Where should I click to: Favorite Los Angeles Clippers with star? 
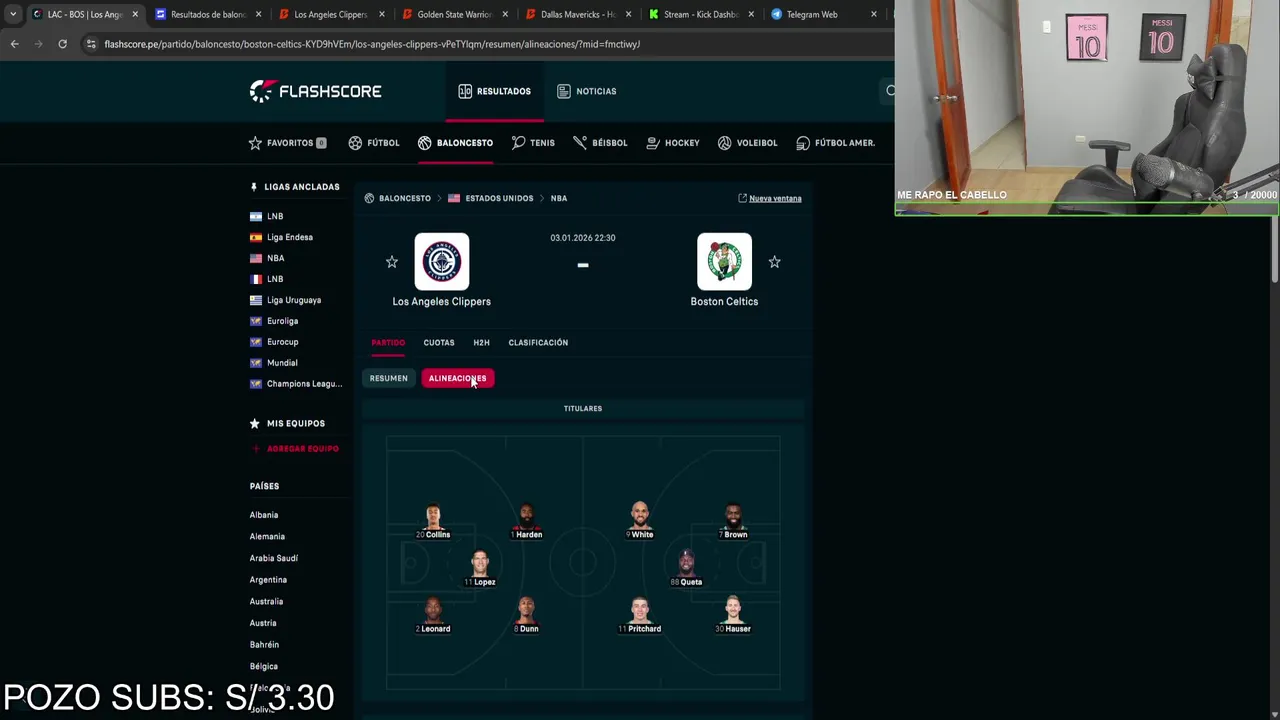coord(392,262)
